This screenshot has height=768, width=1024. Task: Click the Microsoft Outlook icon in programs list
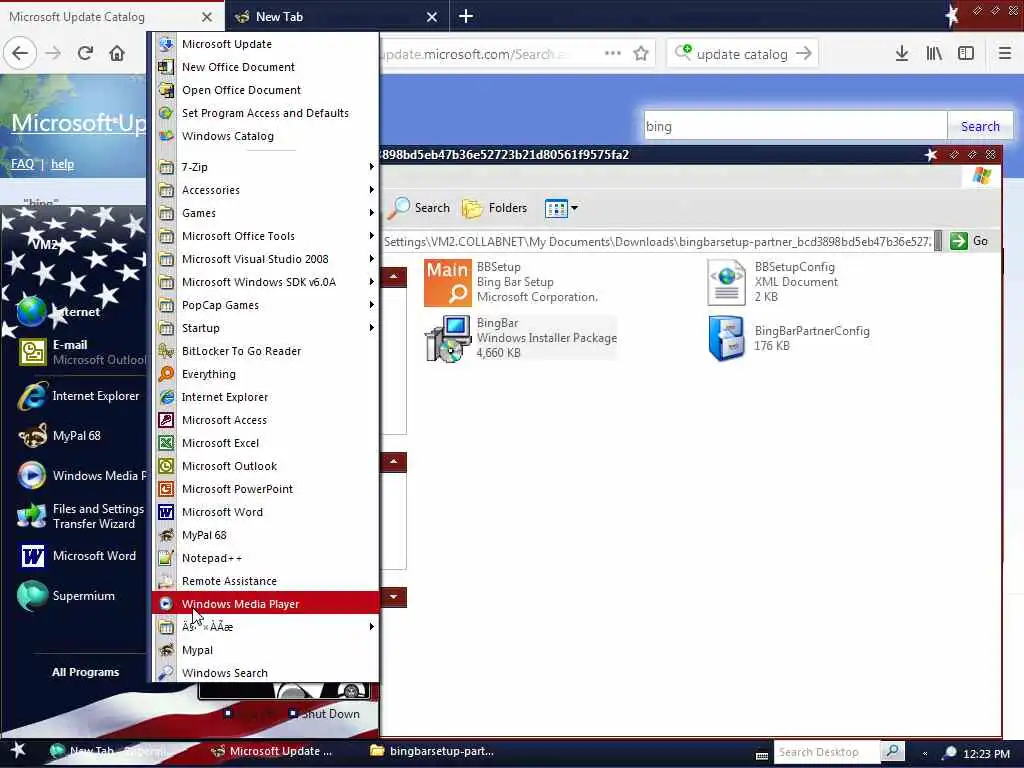[x=167, y=466]
